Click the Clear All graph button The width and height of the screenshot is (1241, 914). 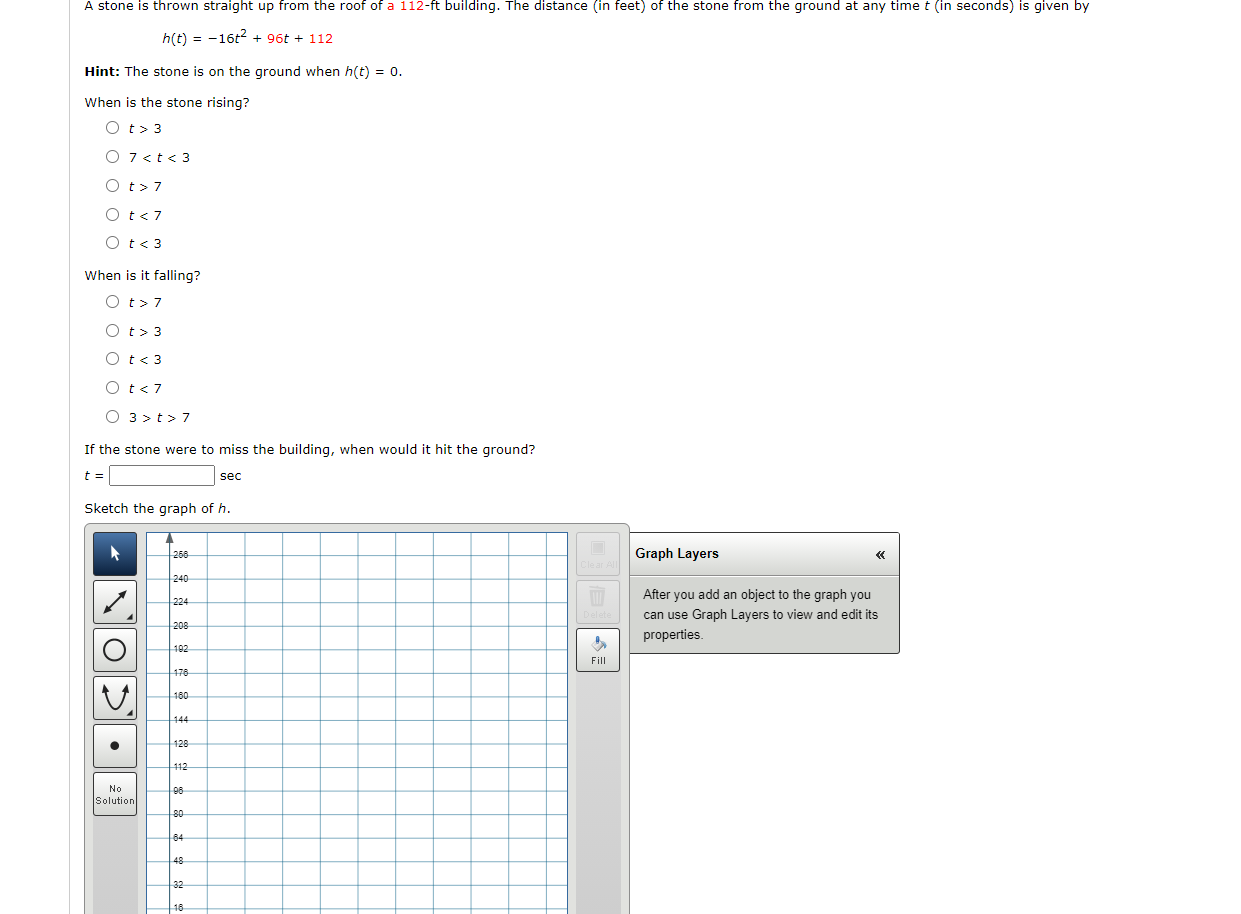[x=598, y=554]
